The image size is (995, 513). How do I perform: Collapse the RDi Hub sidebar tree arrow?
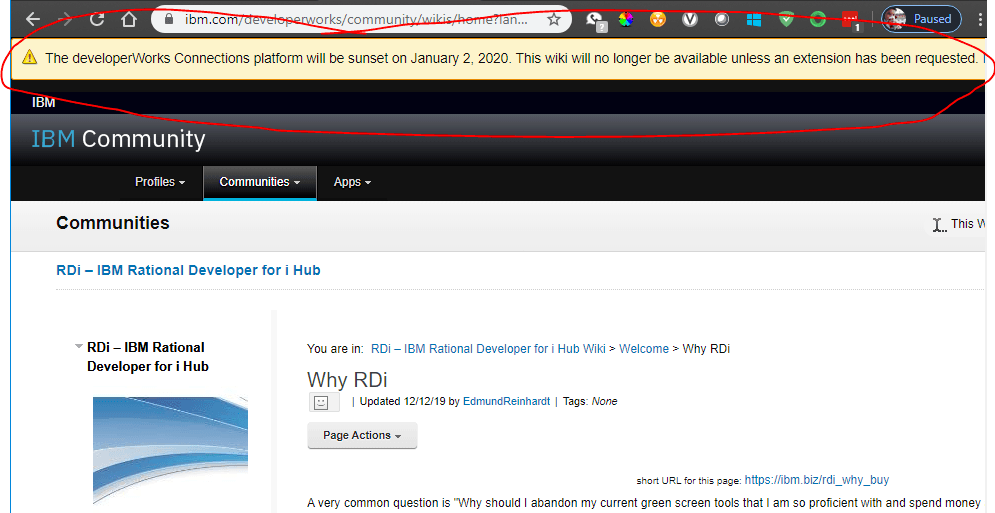(x=79, y=347)
